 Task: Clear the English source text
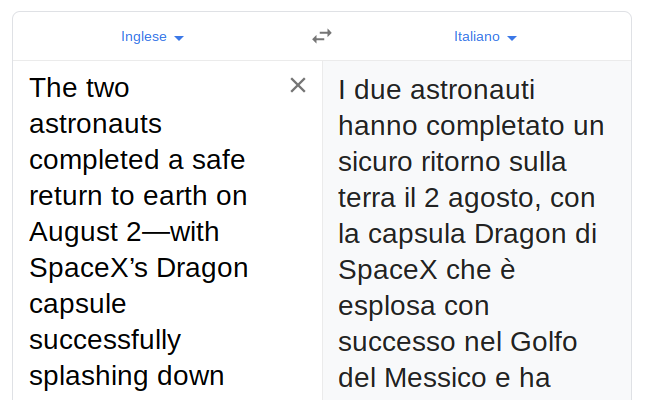point(297,86)
